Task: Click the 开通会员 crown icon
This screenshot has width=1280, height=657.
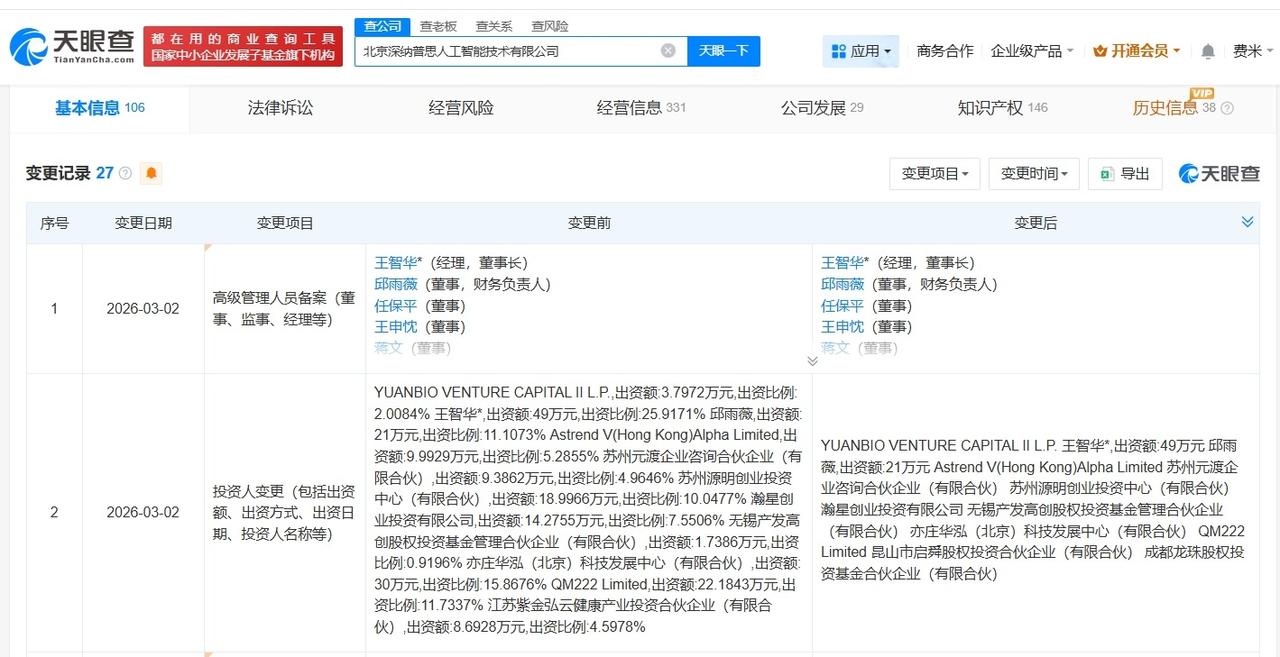Action: click(x=1099, y=50)
